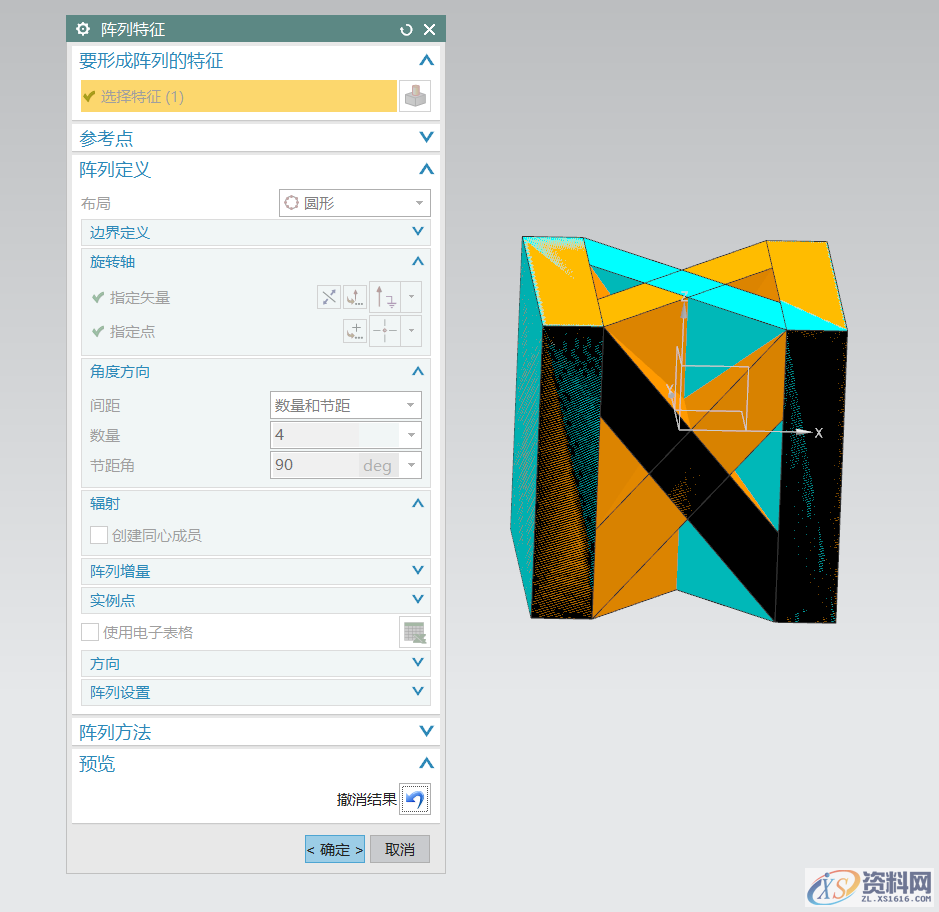Enable the 创建同心成员 checkbox

98,535
